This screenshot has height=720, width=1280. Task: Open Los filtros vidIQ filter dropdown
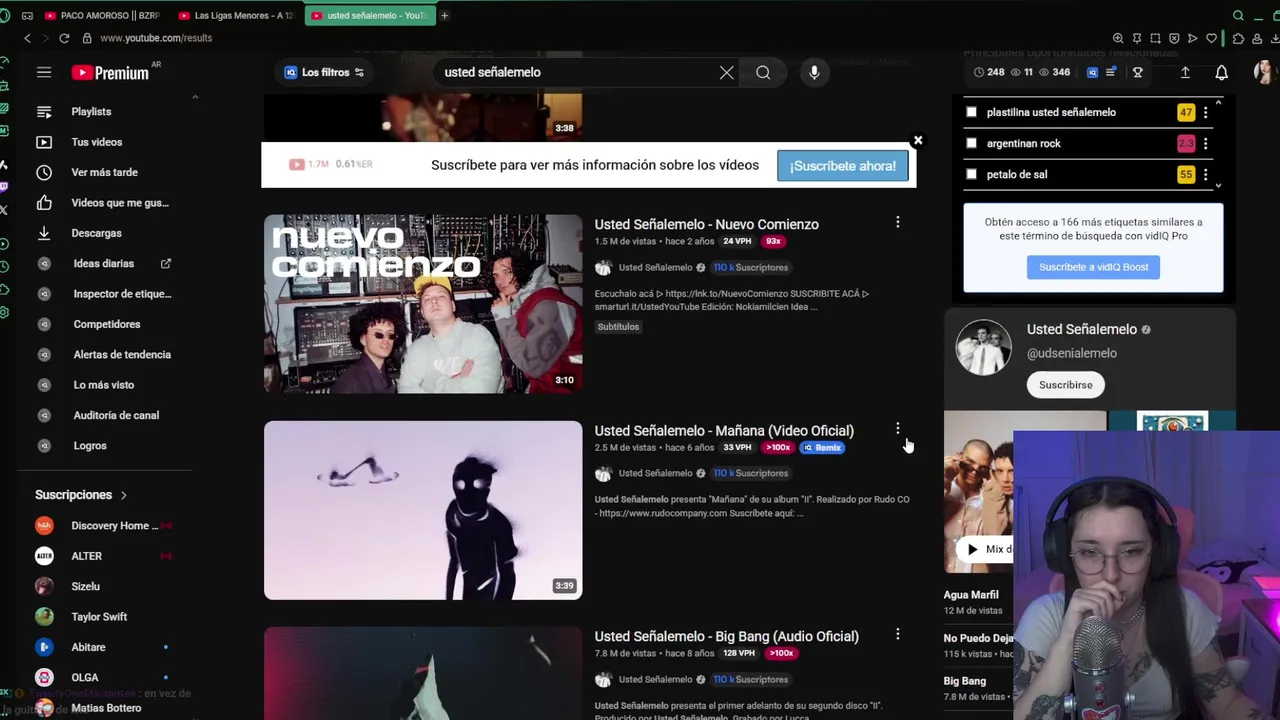tap(324, 72)
